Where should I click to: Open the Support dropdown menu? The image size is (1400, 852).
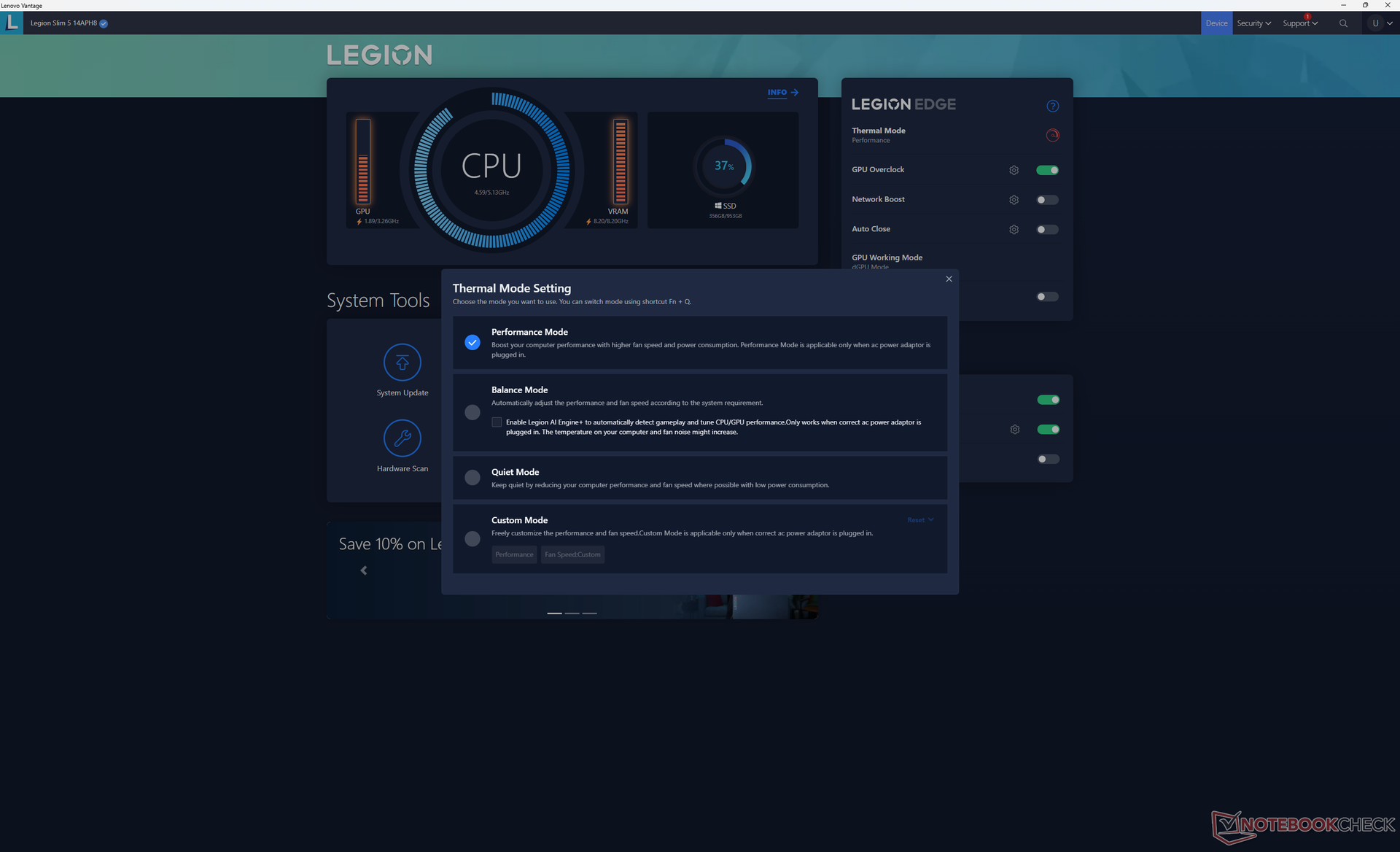tap(1300, 23)
